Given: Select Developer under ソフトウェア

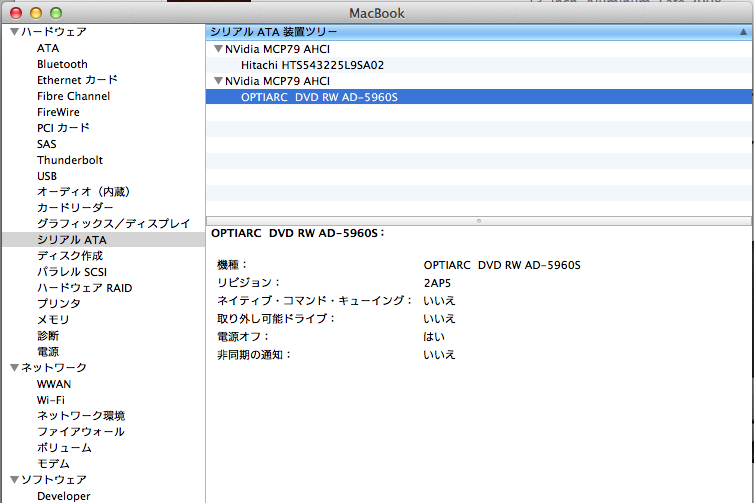Looking at the screenshot, I should 63,496.
